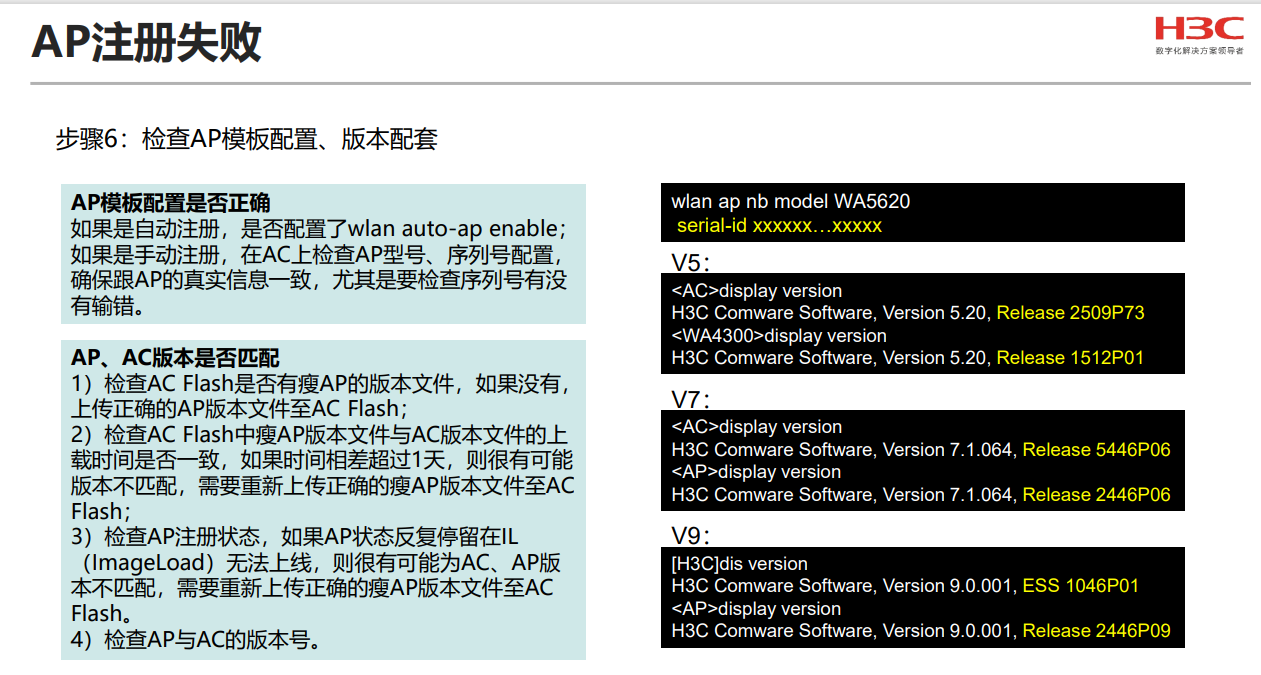This screenshot has width=1261, height=675.
Task: Click the line beginning "2）检查AC Flash中瘦AP版本文件"
Action: click(x=319, y=435)
